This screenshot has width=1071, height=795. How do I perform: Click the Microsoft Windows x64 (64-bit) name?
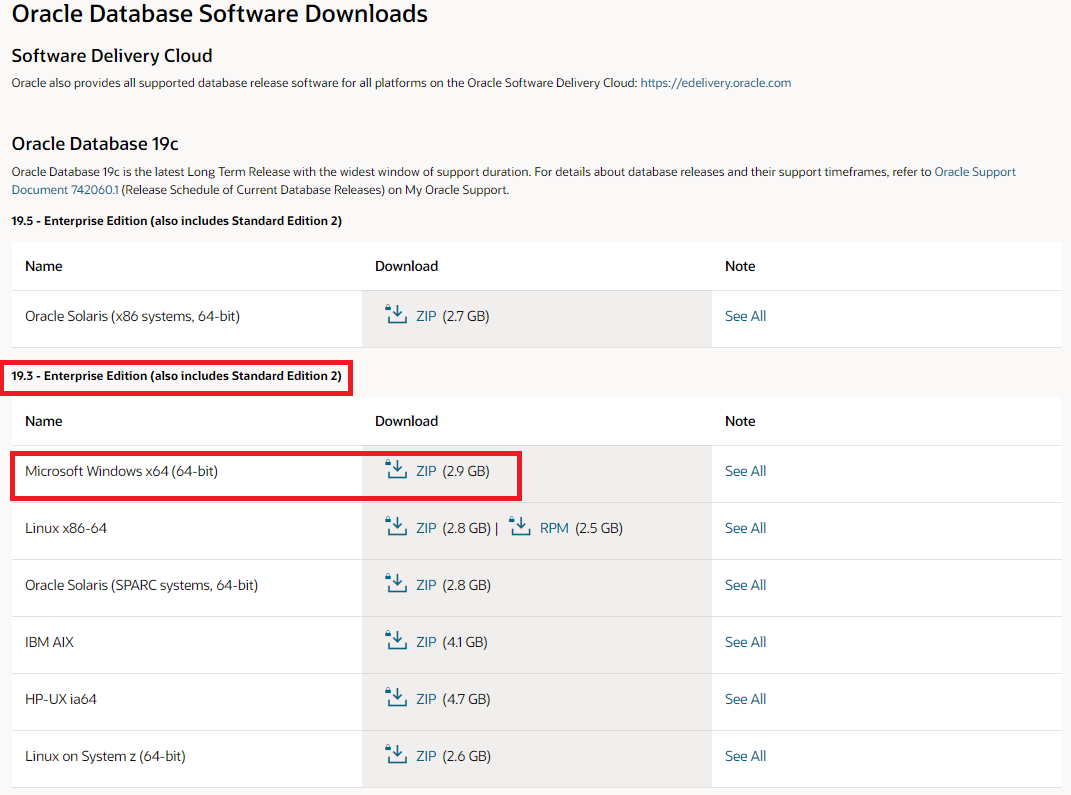pyautogui.click(x=122, y=471)
